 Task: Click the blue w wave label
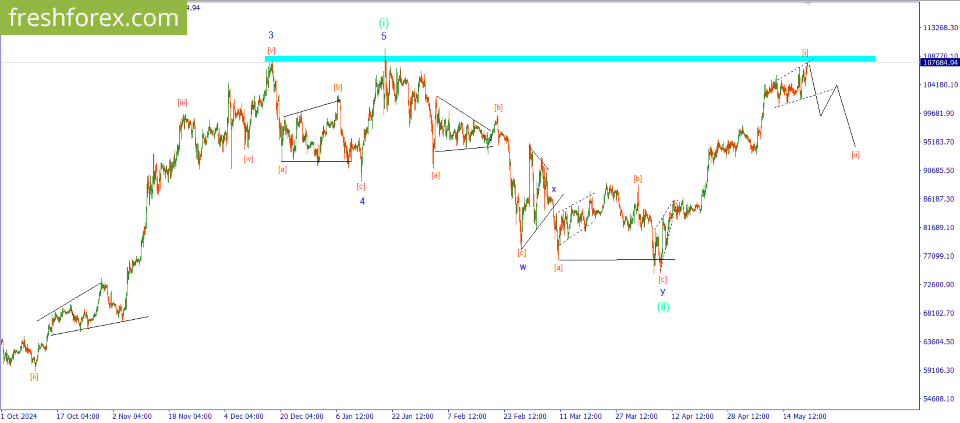click(523, 267)
